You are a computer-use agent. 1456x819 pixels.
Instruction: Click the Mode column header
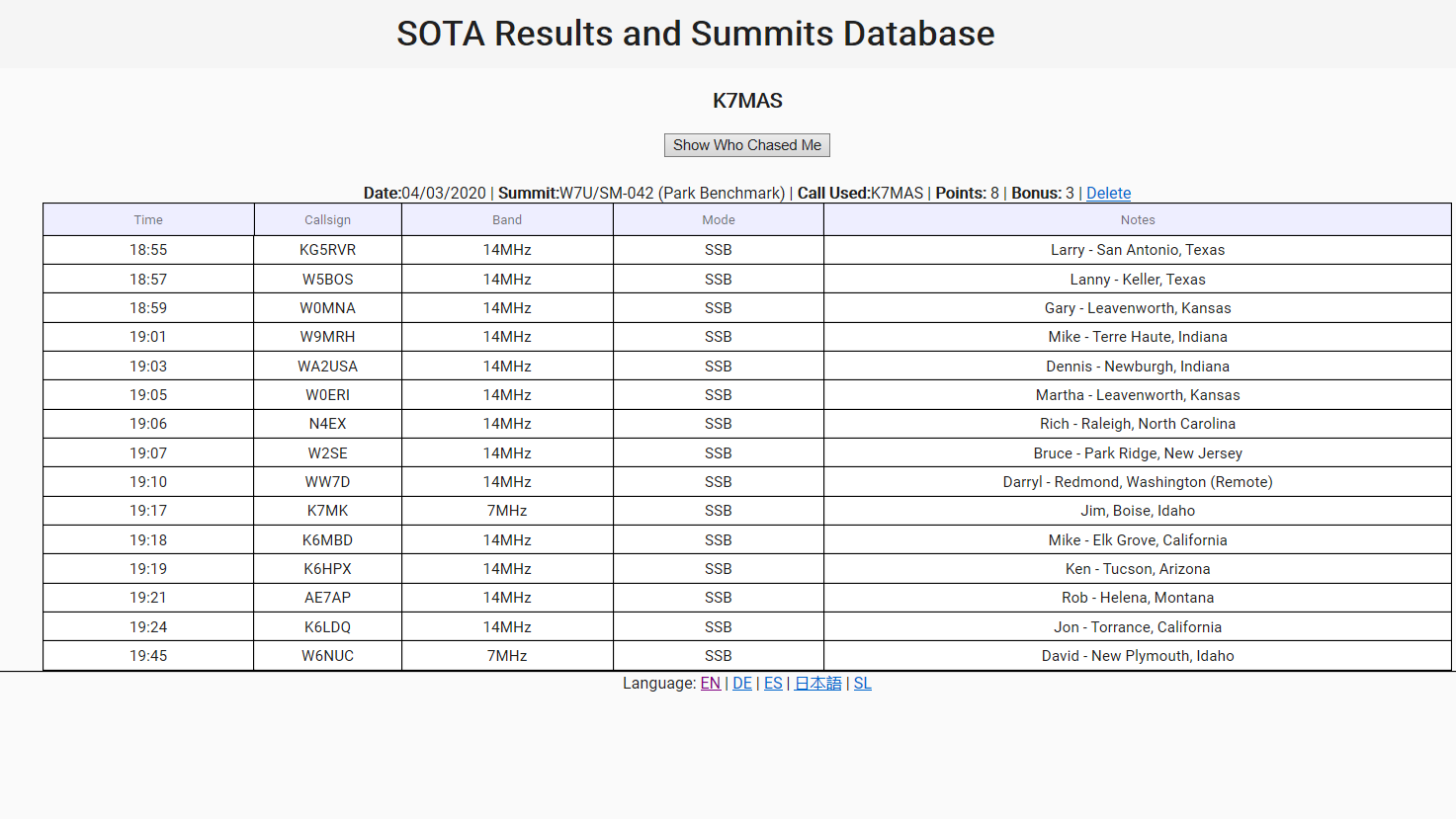pyautogui.click(x=719, y=220)
